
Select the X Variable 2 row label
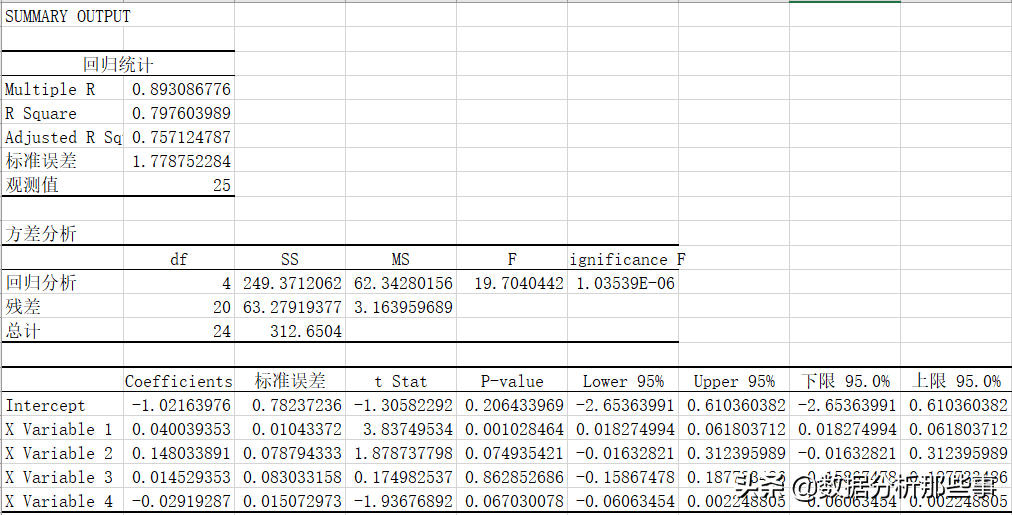(x=59, y=454)
